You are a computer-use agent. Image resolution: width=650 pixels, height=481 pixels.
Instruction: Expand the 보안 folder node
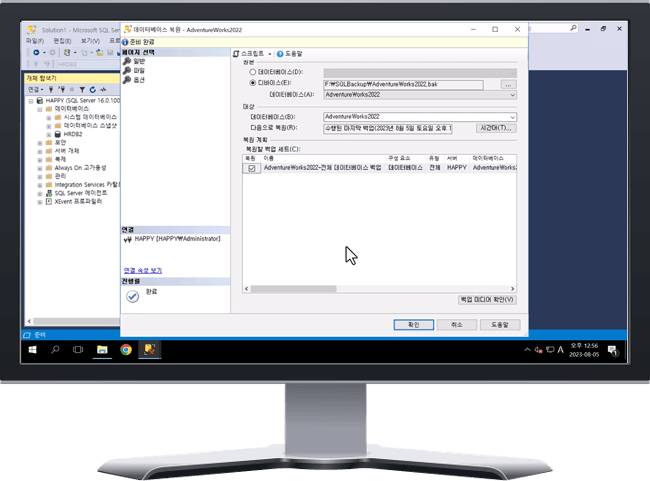coord(40,143)
